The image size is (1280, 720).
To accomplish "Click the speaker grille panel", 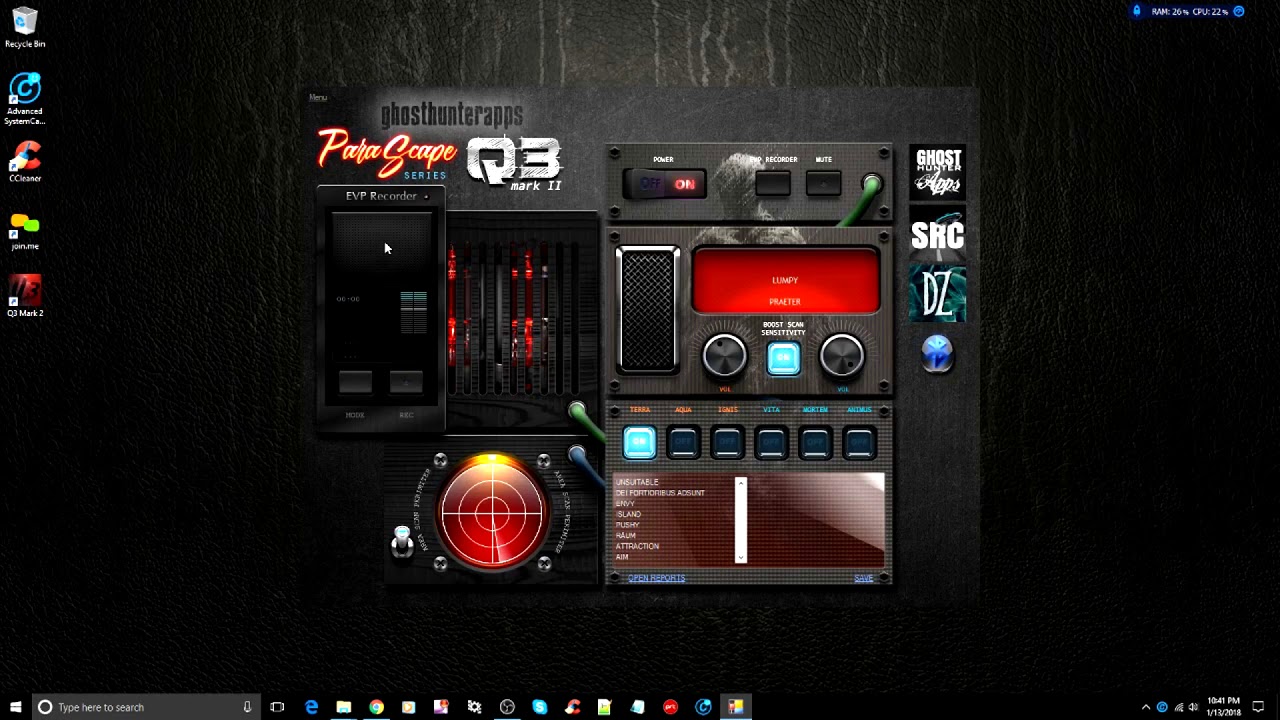I will [647, 309].
